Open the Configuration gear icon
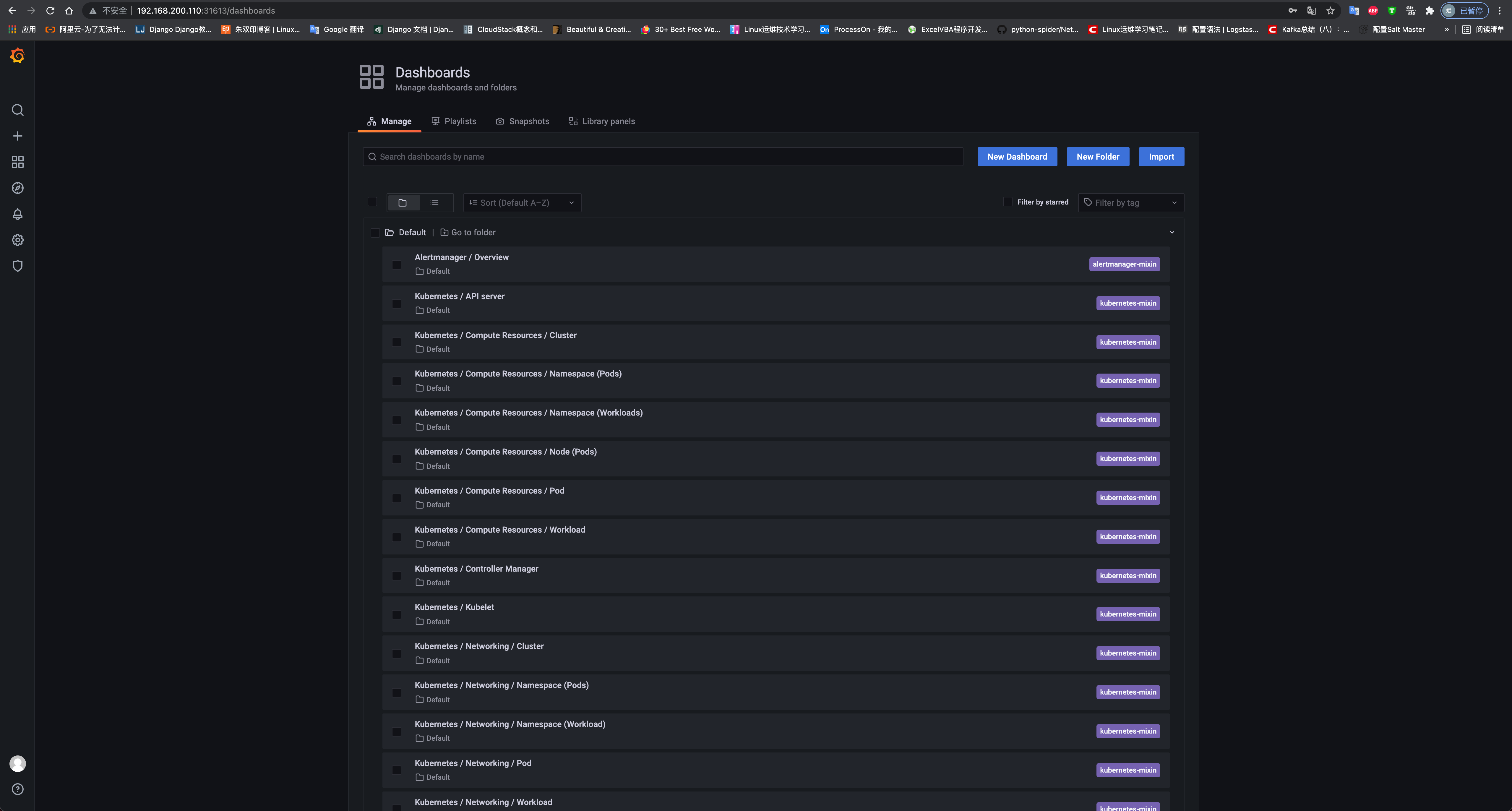 pos(18,240)
